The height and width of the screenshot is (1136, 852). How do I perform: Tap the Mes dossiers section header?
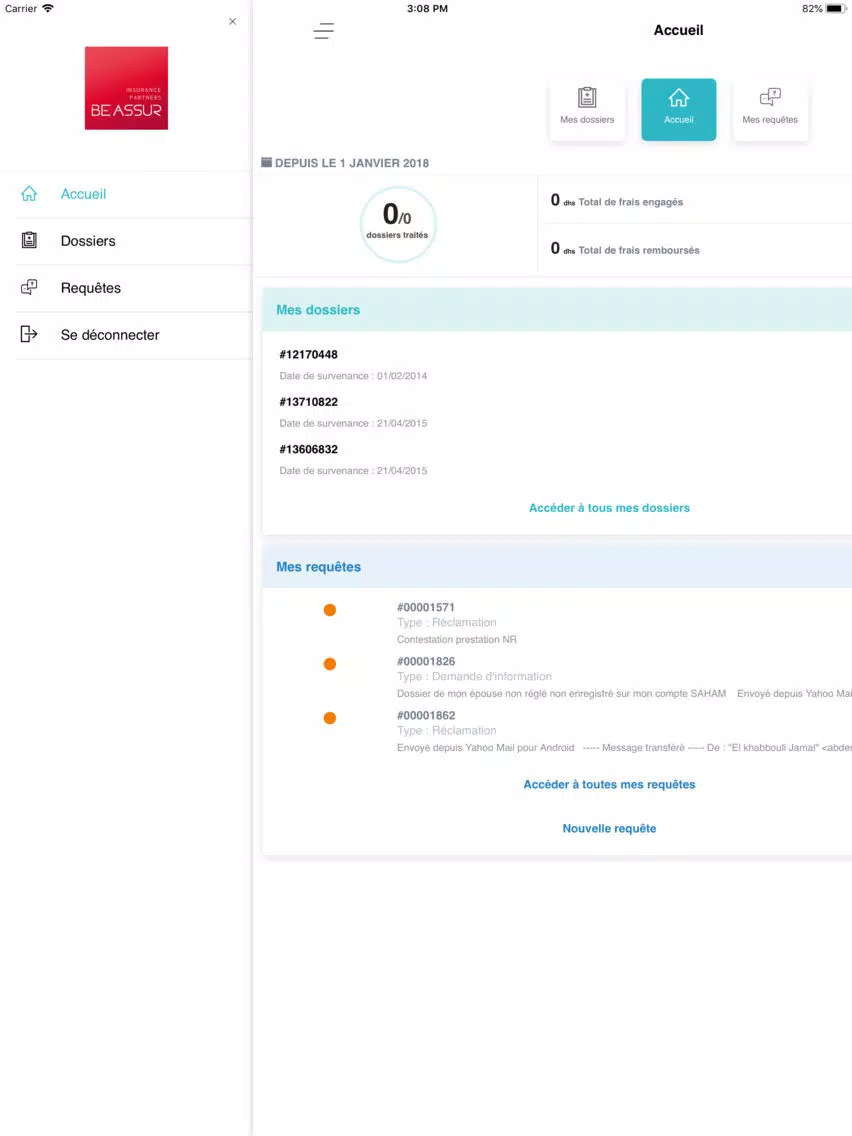pos(556,309)
